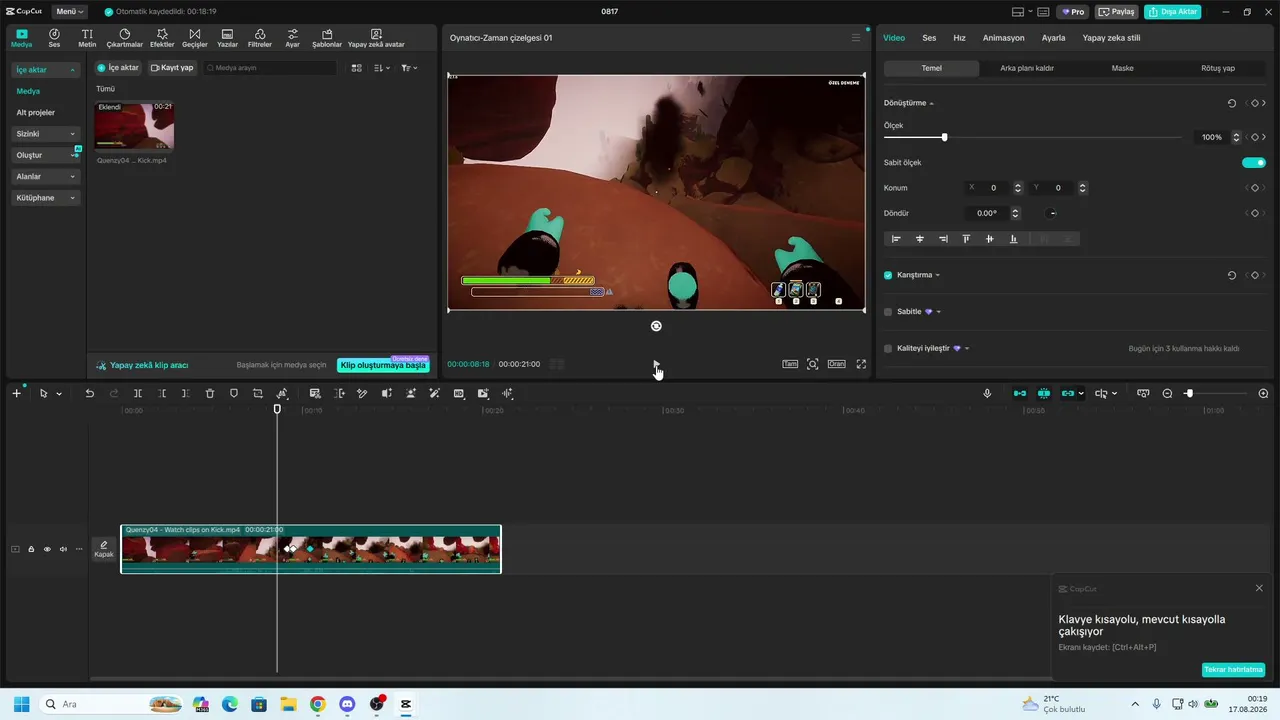Click the Medya arayın search field
Viewport: 1280px width, 720px height.
[x=270, y=68]
